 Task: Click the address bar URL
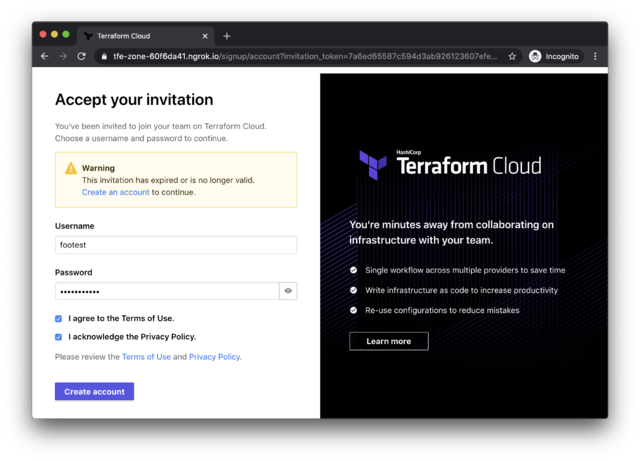click(300, 57)
